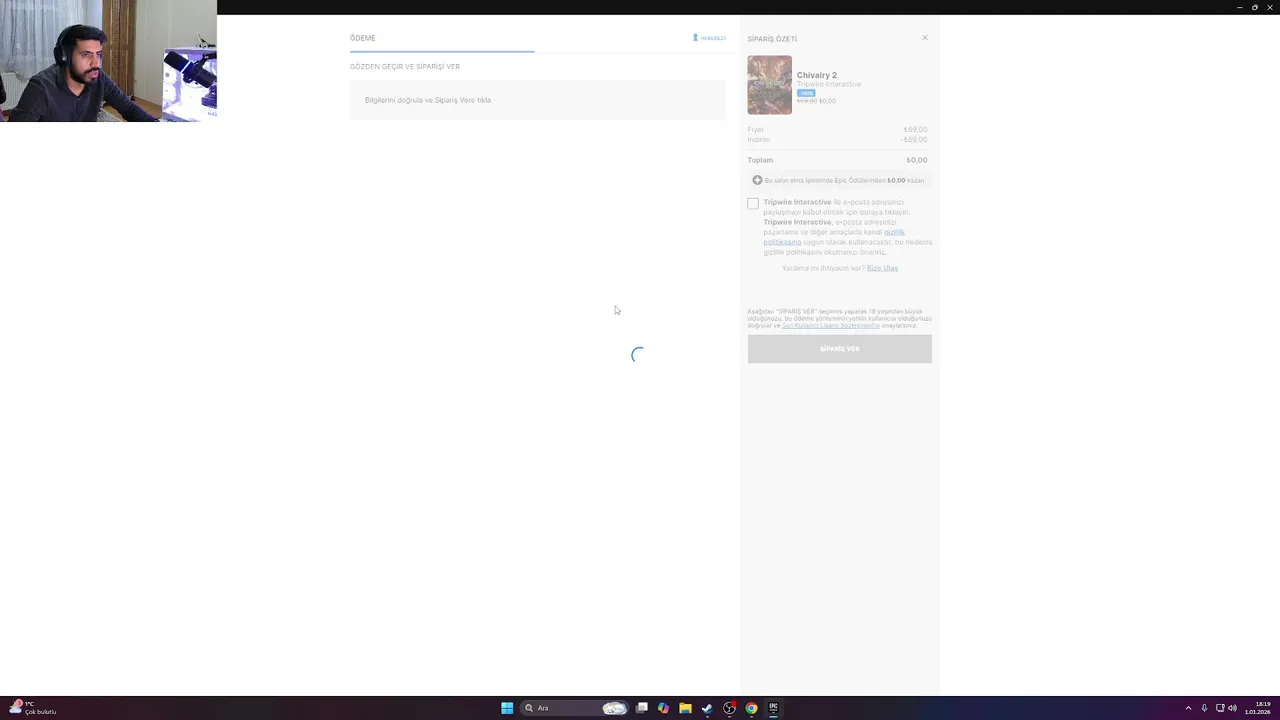1280x720 pixels.
Task: Open the Son Kullanıcı Lisans Sözleşmesi link
Action: [x=831, y=325]
